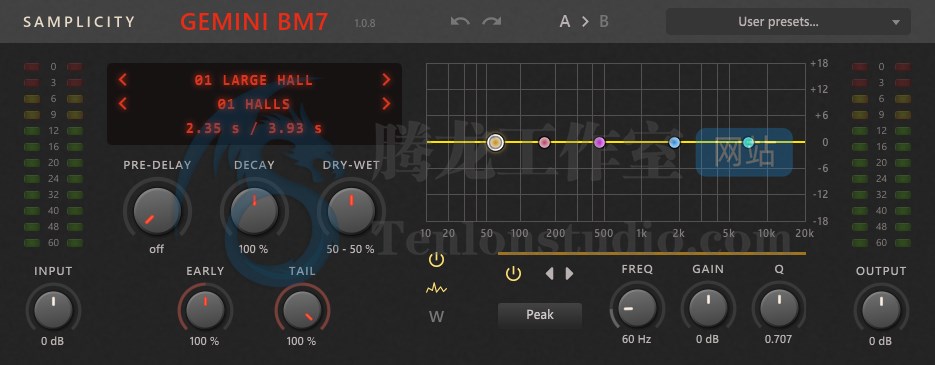This screenshot has width=935, height=365.
Task: Click the version number 1.0.8
Action: pyautogui.click(x=365, y=24)
